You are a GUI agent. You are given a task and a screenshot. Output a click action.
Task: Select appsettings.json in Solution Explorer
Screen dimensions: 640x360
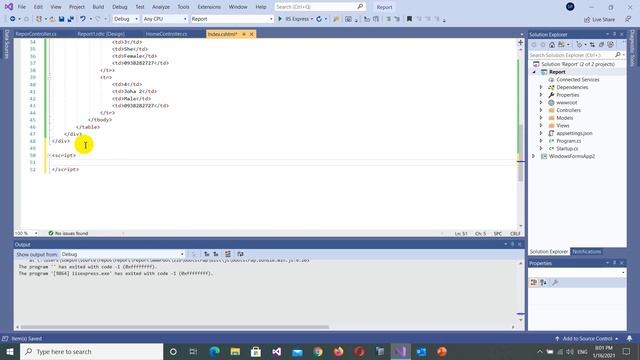(x=574, y=133)
